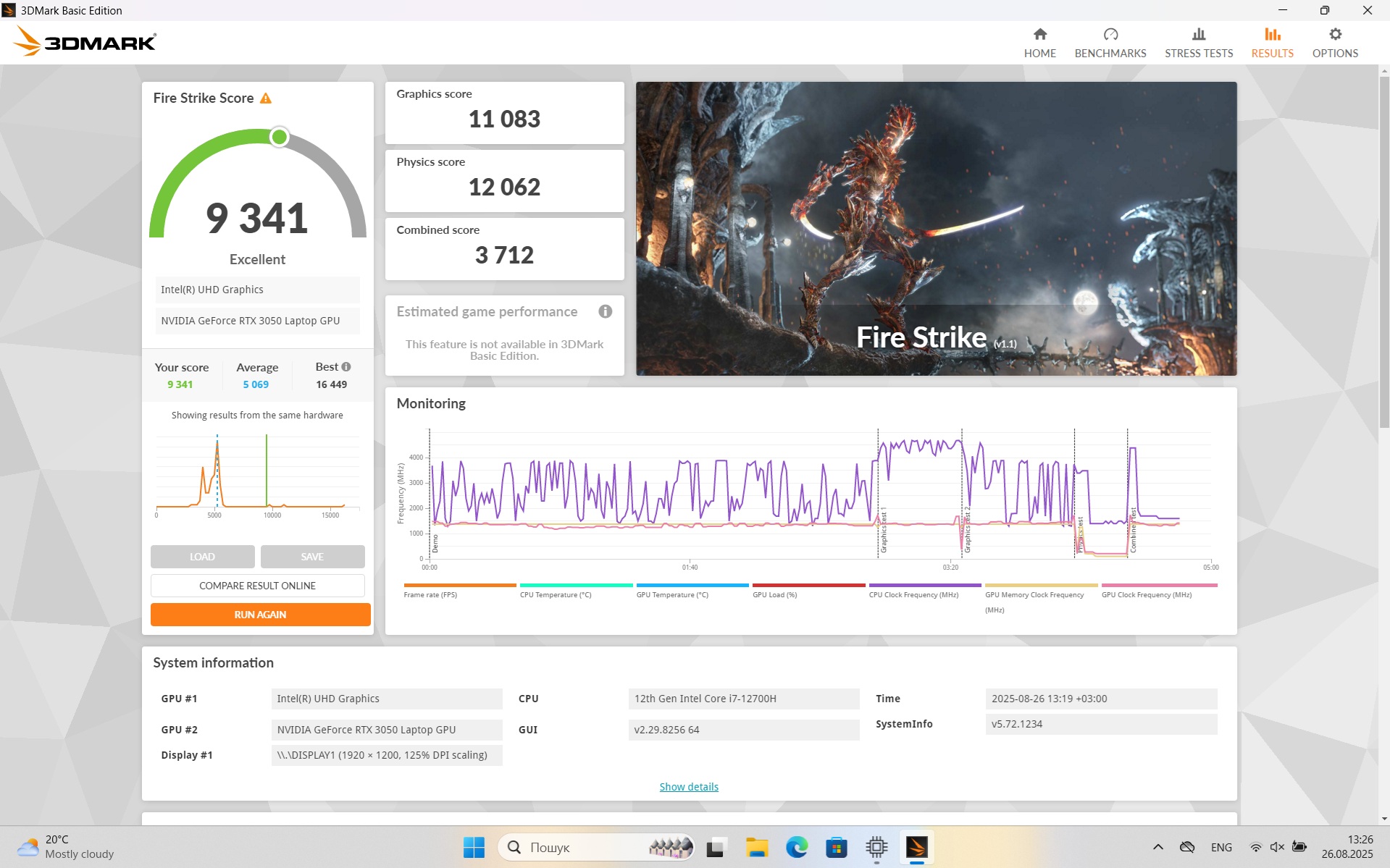Click the 3DMark taskbar icon
The width and height of the screenshot is (1390, 868).
[x=916, y=847]
